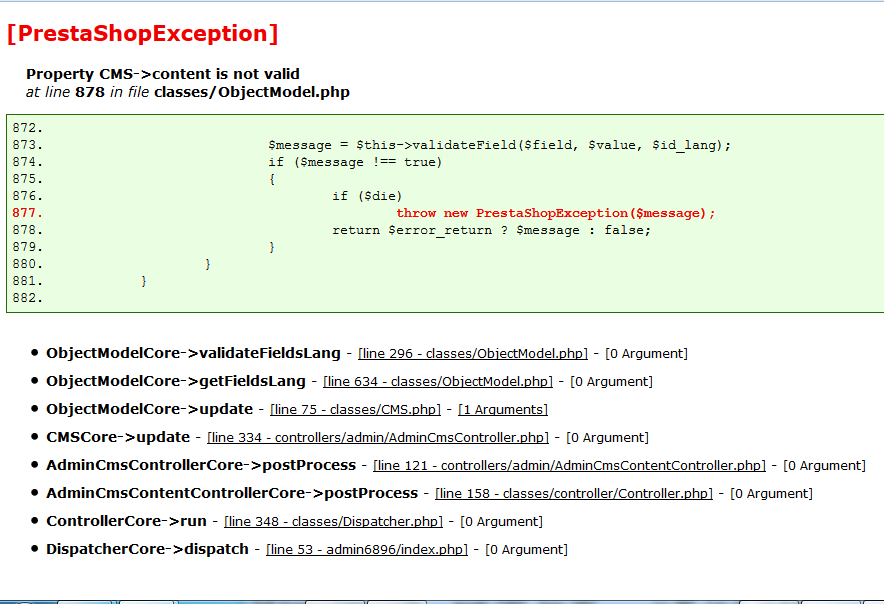Click code line 873 validateField statement
The width and height of the screenshot is (884, 604).
tap(500, 146)
